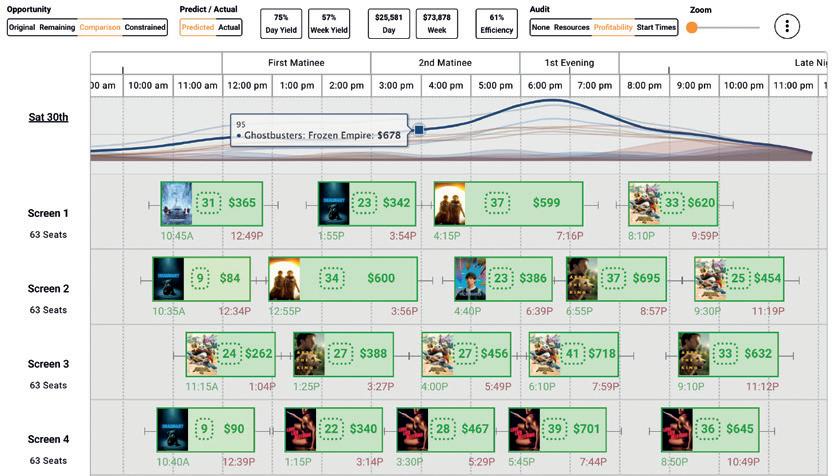Image resolution: width=837 pixels, height=476 pixels.
Task: Click the 11:19P end time on Screen 2
Action: (x=768, y=311)
